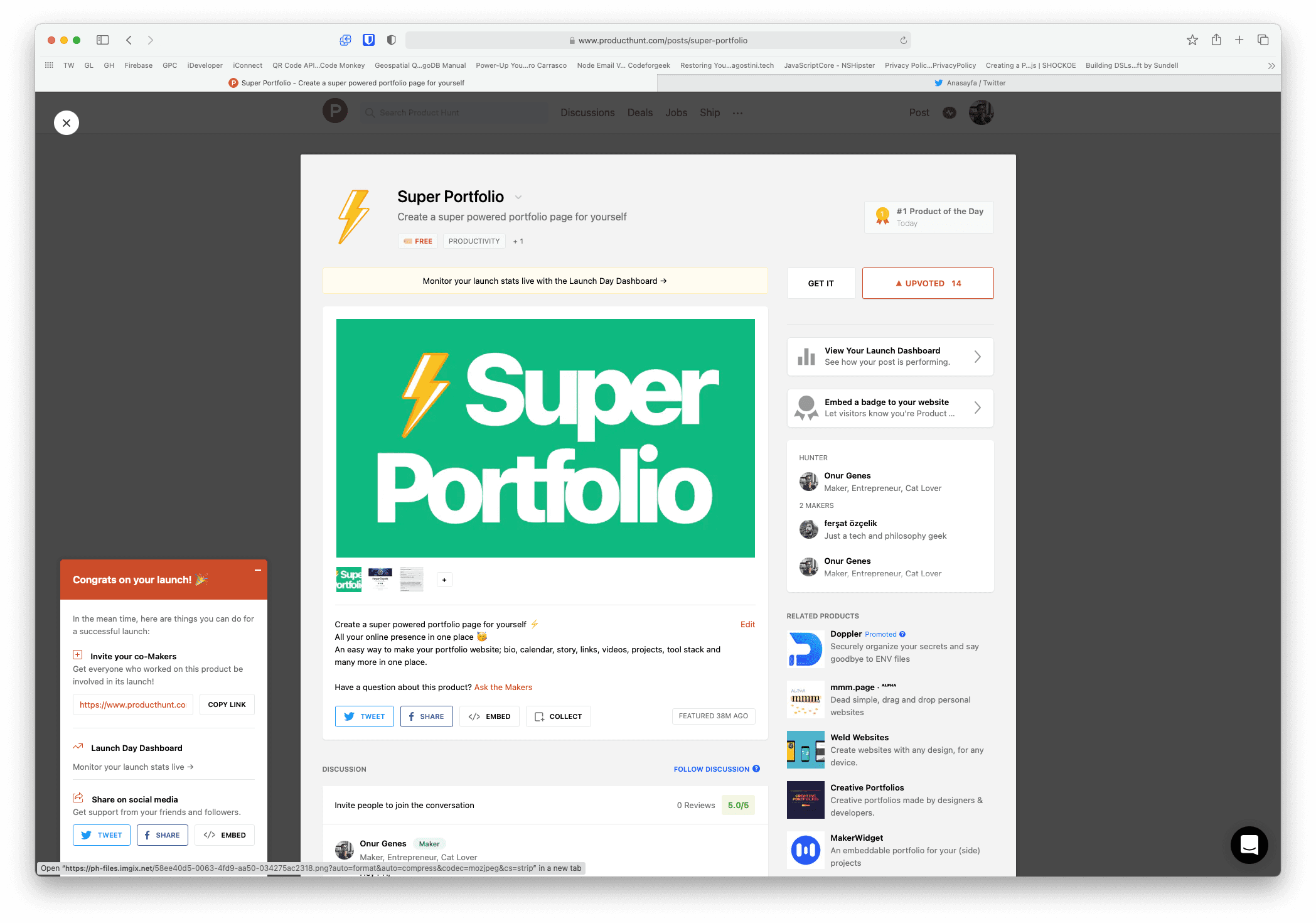Click Edit on the description
The height and width of the screenshot is (923, 1316).
[747, 624]
